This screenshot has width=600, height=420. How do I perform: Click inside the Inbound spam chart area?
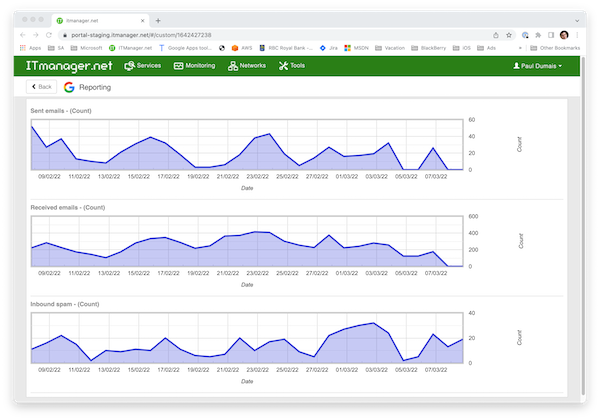click(x=247, y=338)
